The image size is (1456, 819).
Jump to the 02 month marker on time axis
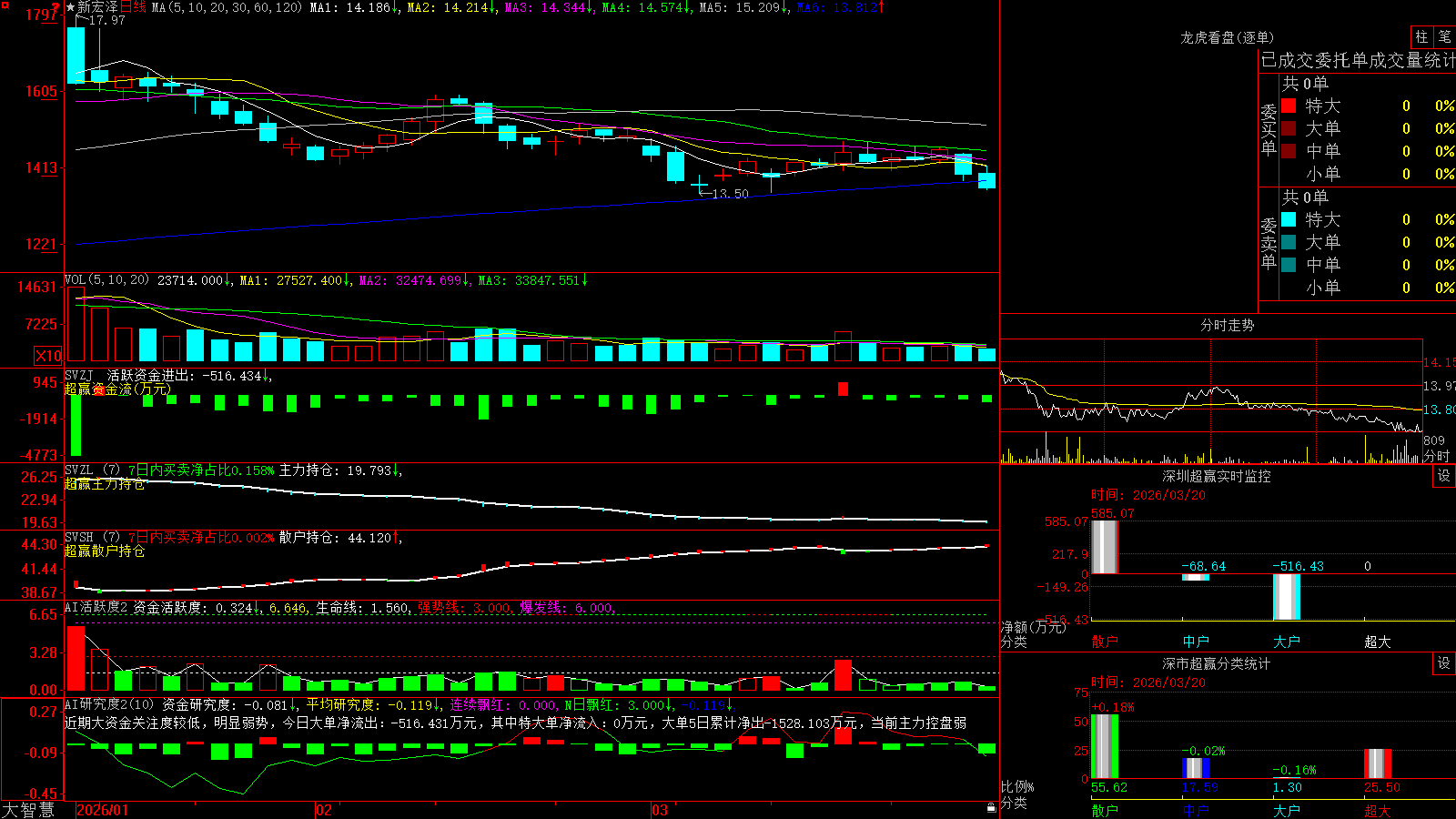(323, 810)
